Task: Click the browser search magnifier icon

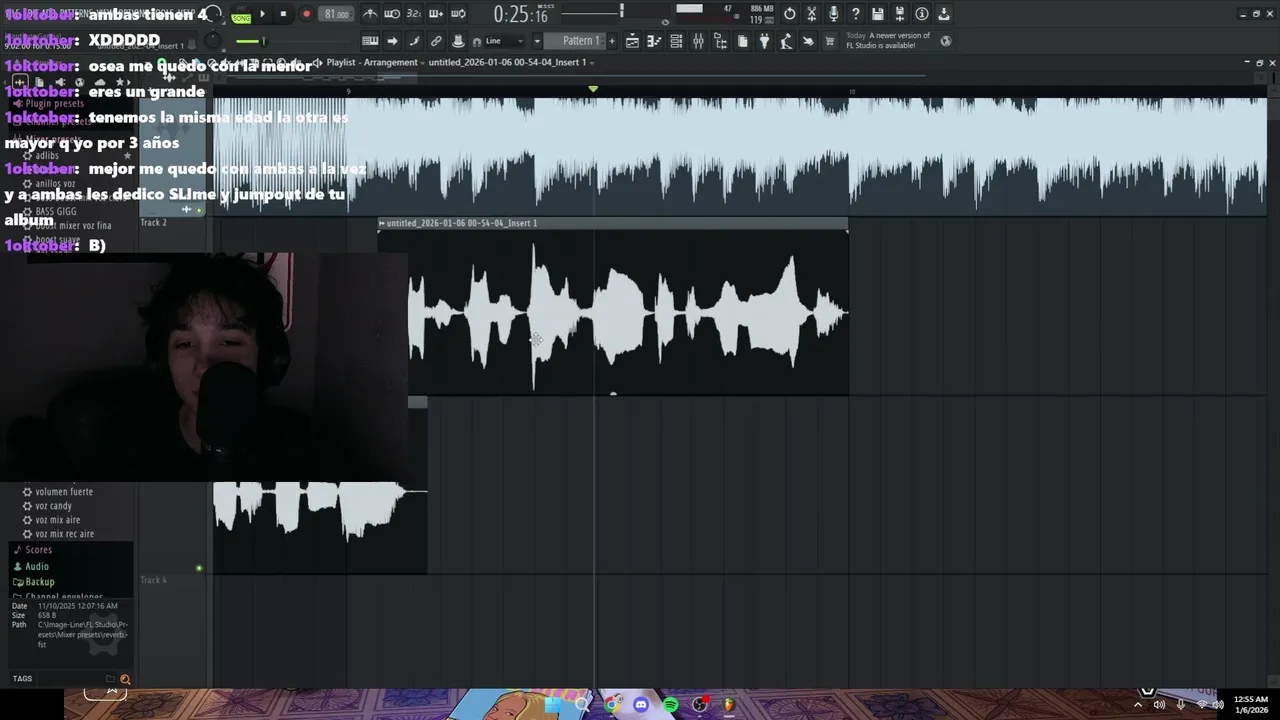Action: 125,679
